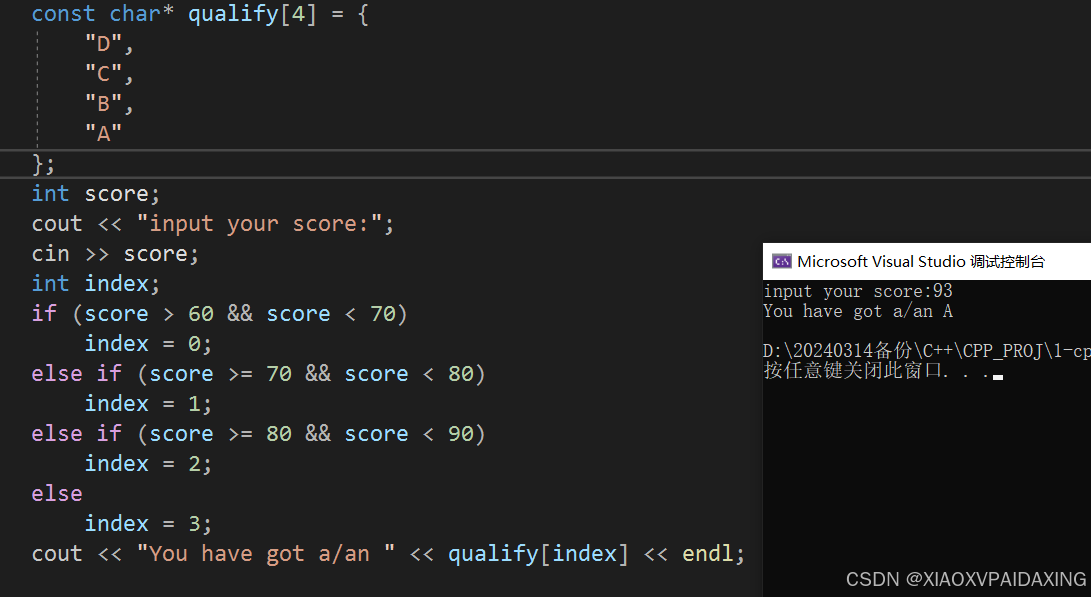This screenshot has width=1091, height=597.
Task: Click the string literal "A" in the array
Action: [104, 133]
